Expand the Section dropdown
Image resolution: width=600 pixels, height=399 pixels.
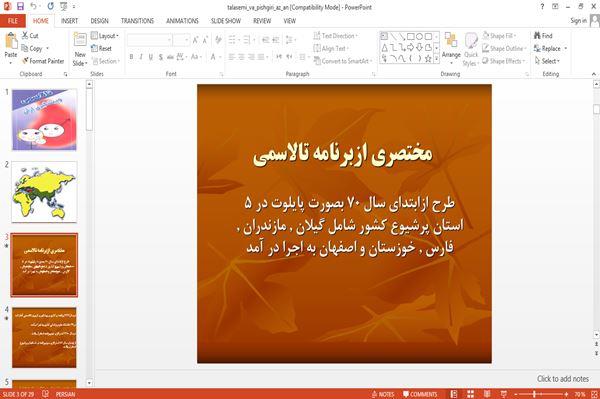point(106,61)
